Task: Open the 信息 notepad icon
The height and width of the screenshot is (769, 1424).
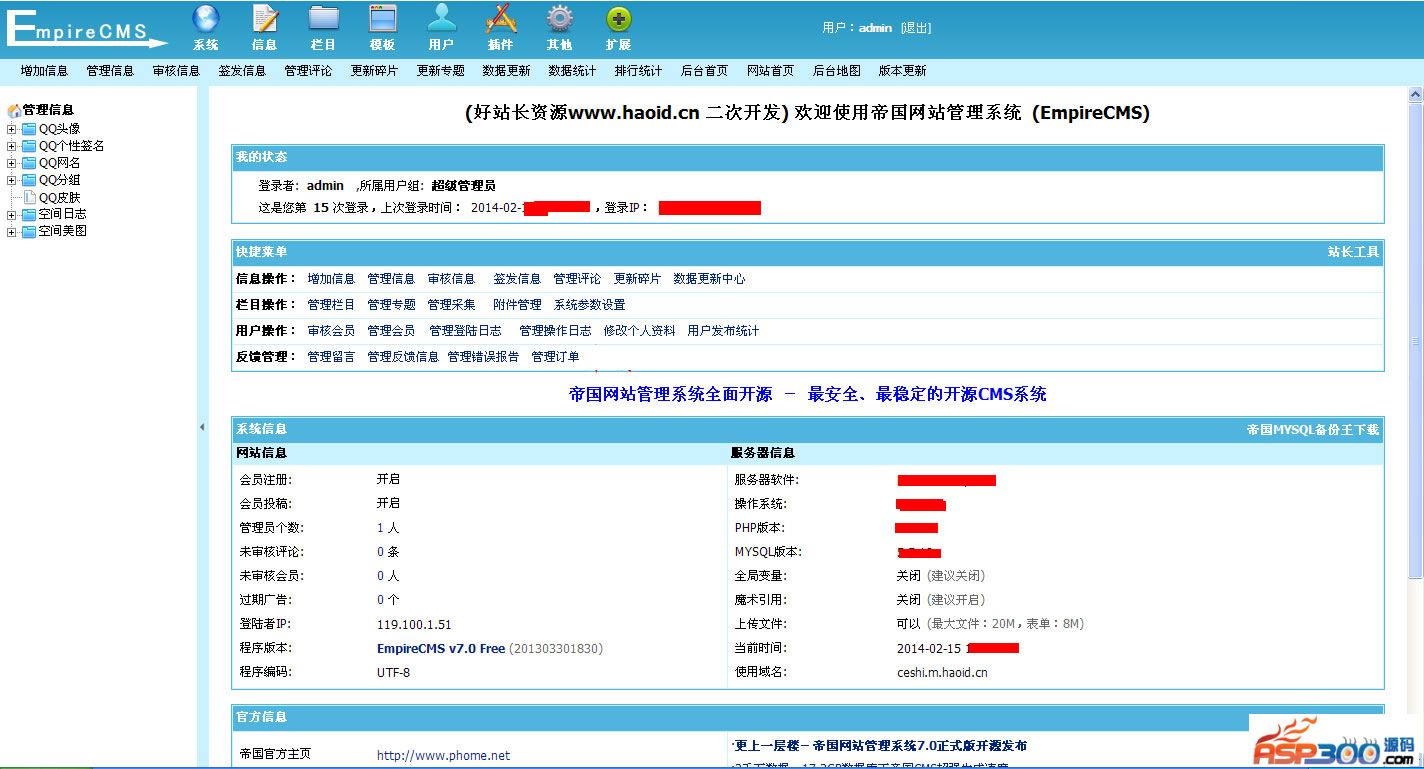Action: [x=264, y=19]
